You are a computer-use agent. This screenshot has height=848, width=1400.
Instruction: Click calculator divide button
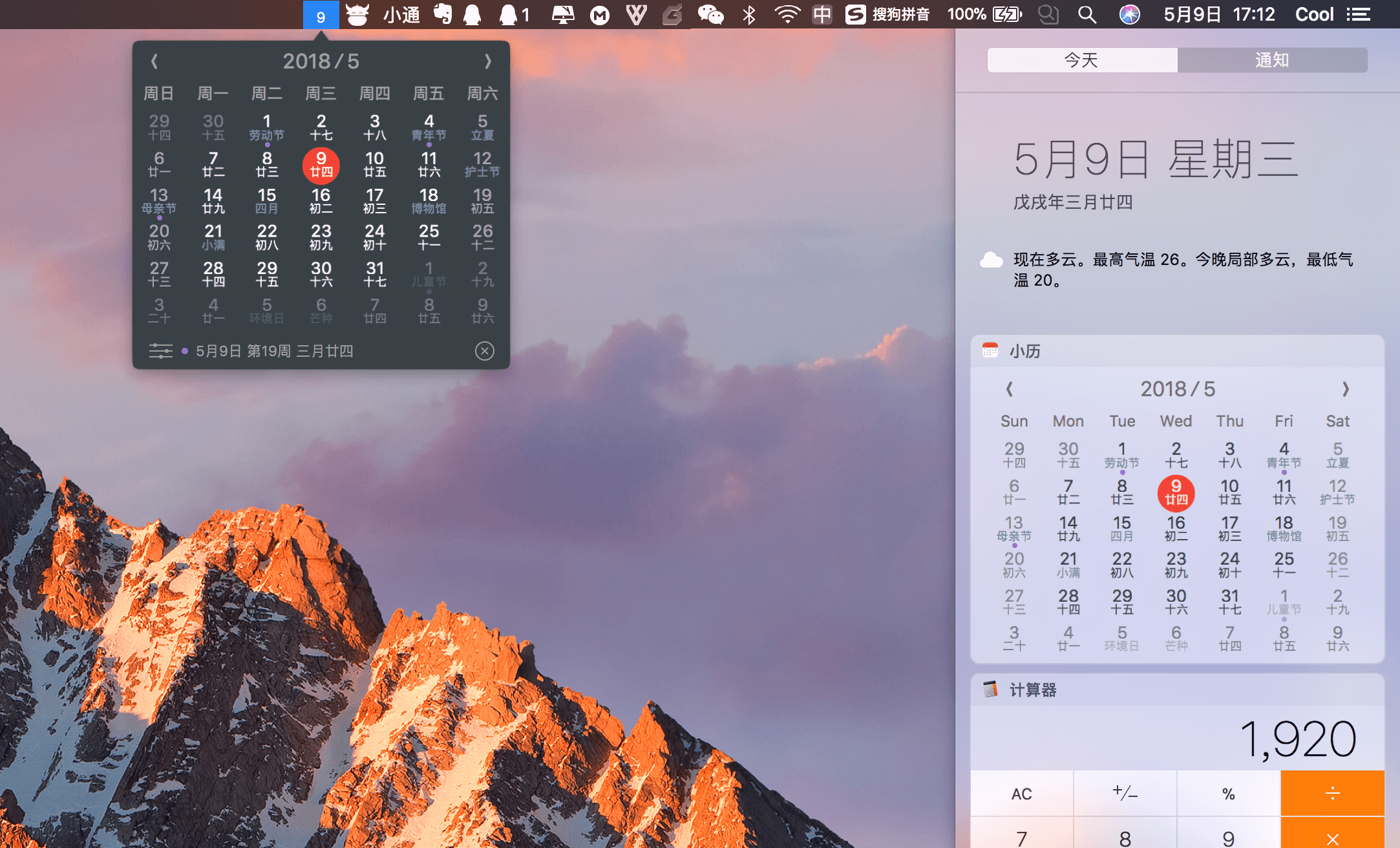click(1333, 793)
